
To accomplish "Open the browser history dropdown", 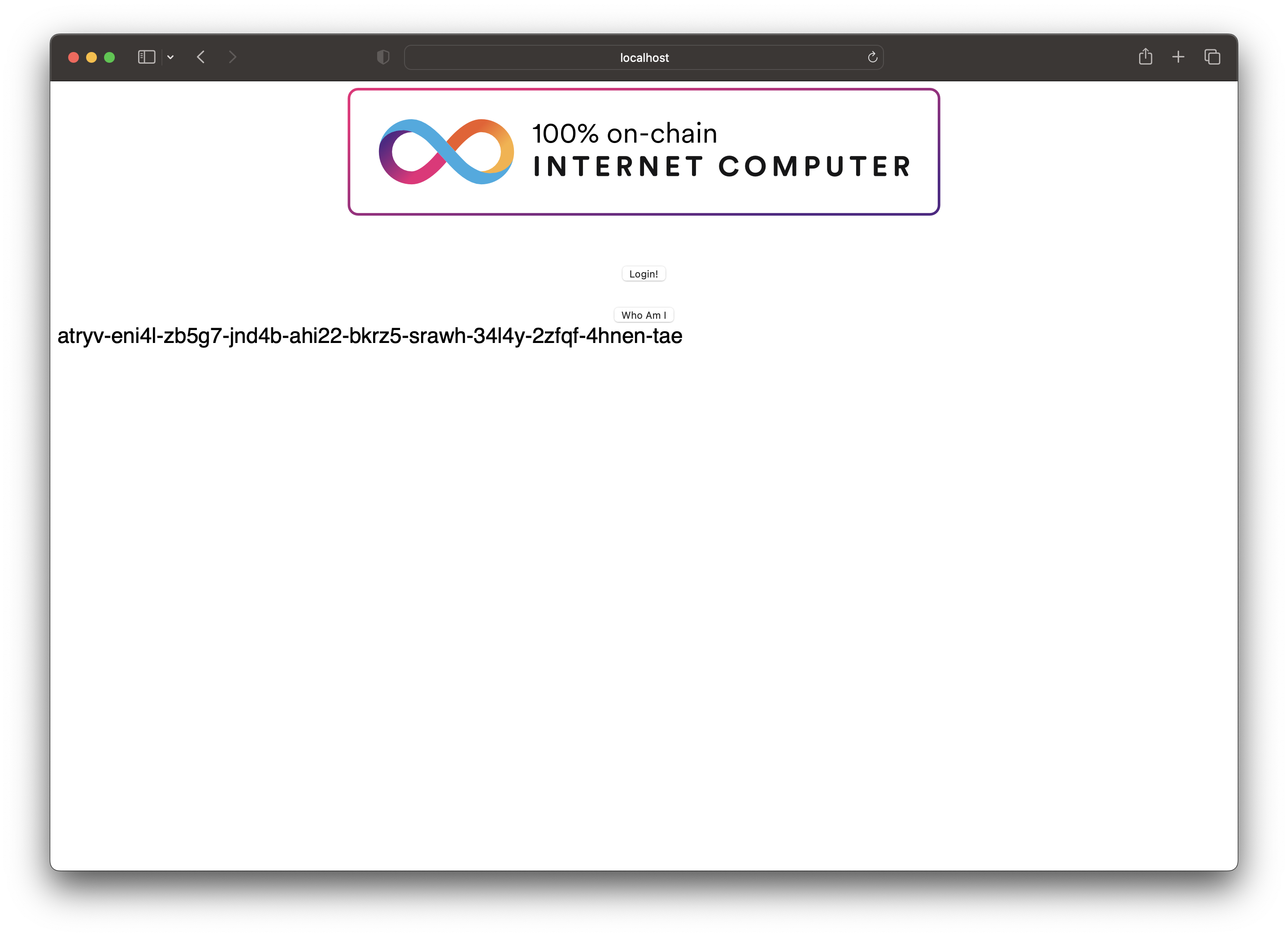I will click(x=170, y=57).
